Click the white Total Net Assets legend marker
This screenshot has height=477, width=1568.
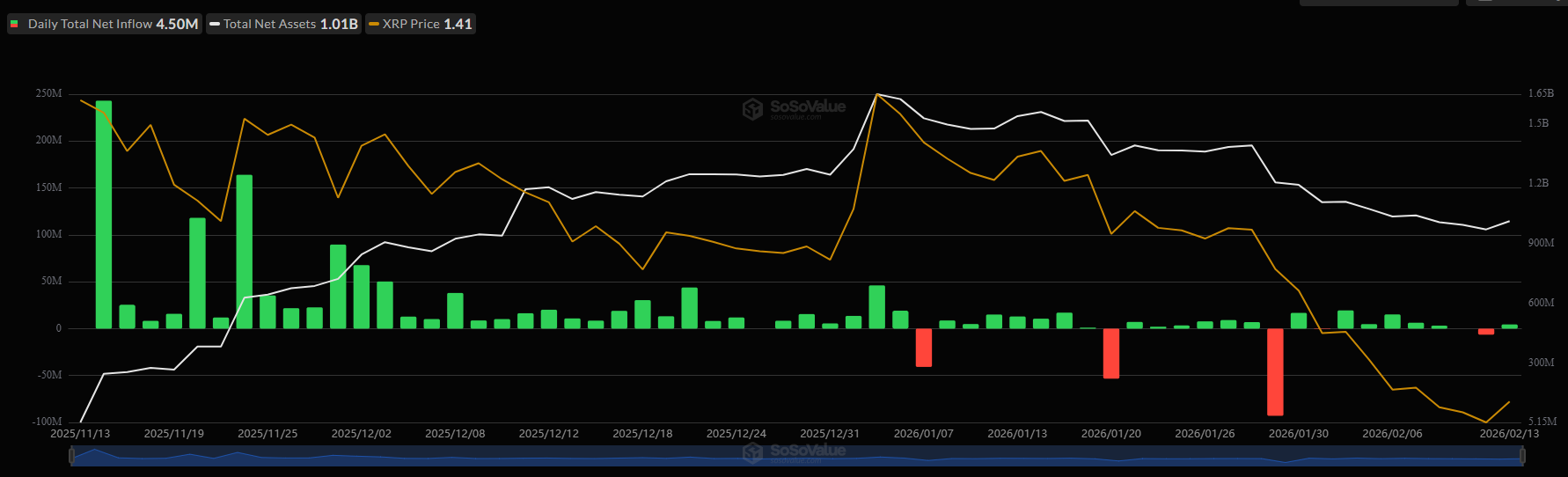coord(215,24)
